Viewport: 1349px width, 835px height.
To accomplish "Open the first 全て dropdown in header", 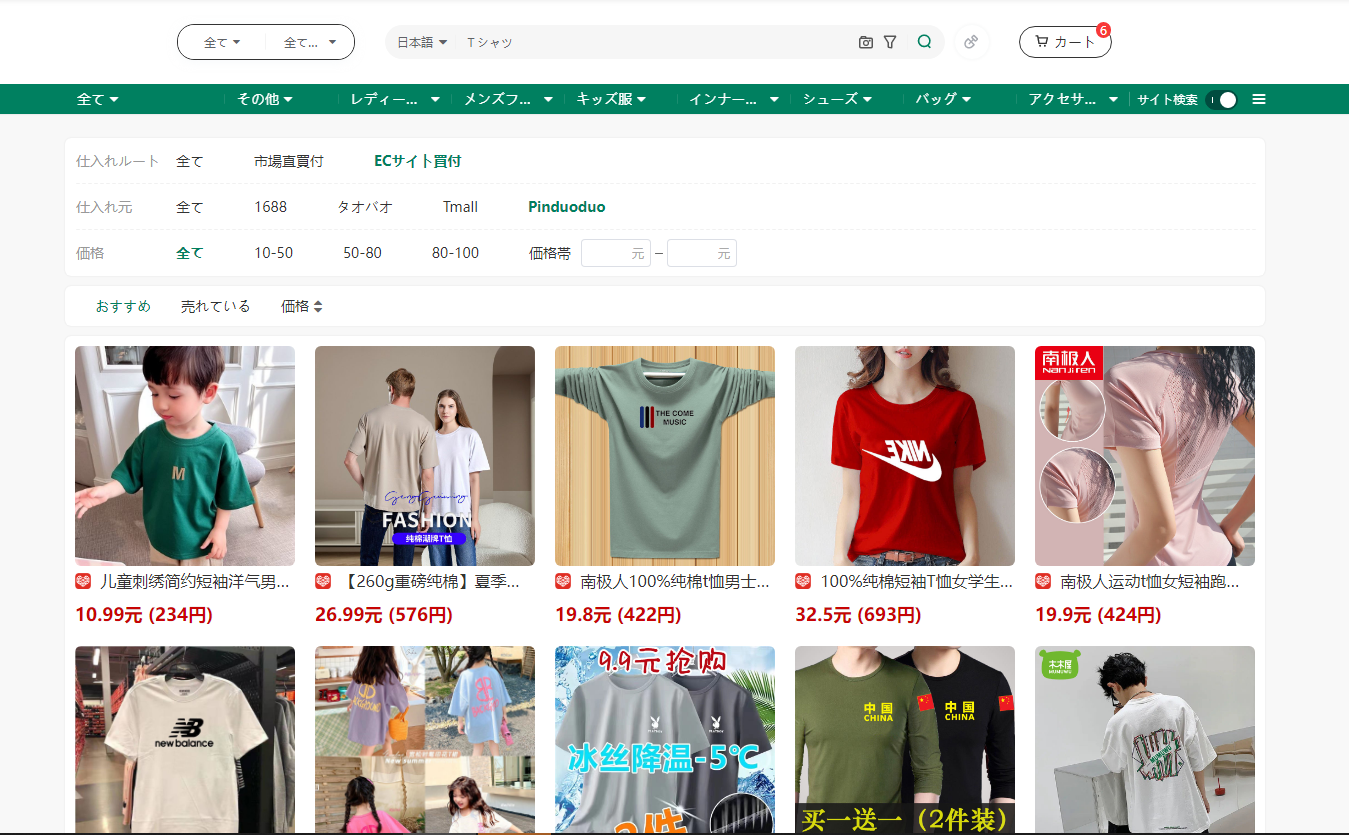I will coord(222,42).
